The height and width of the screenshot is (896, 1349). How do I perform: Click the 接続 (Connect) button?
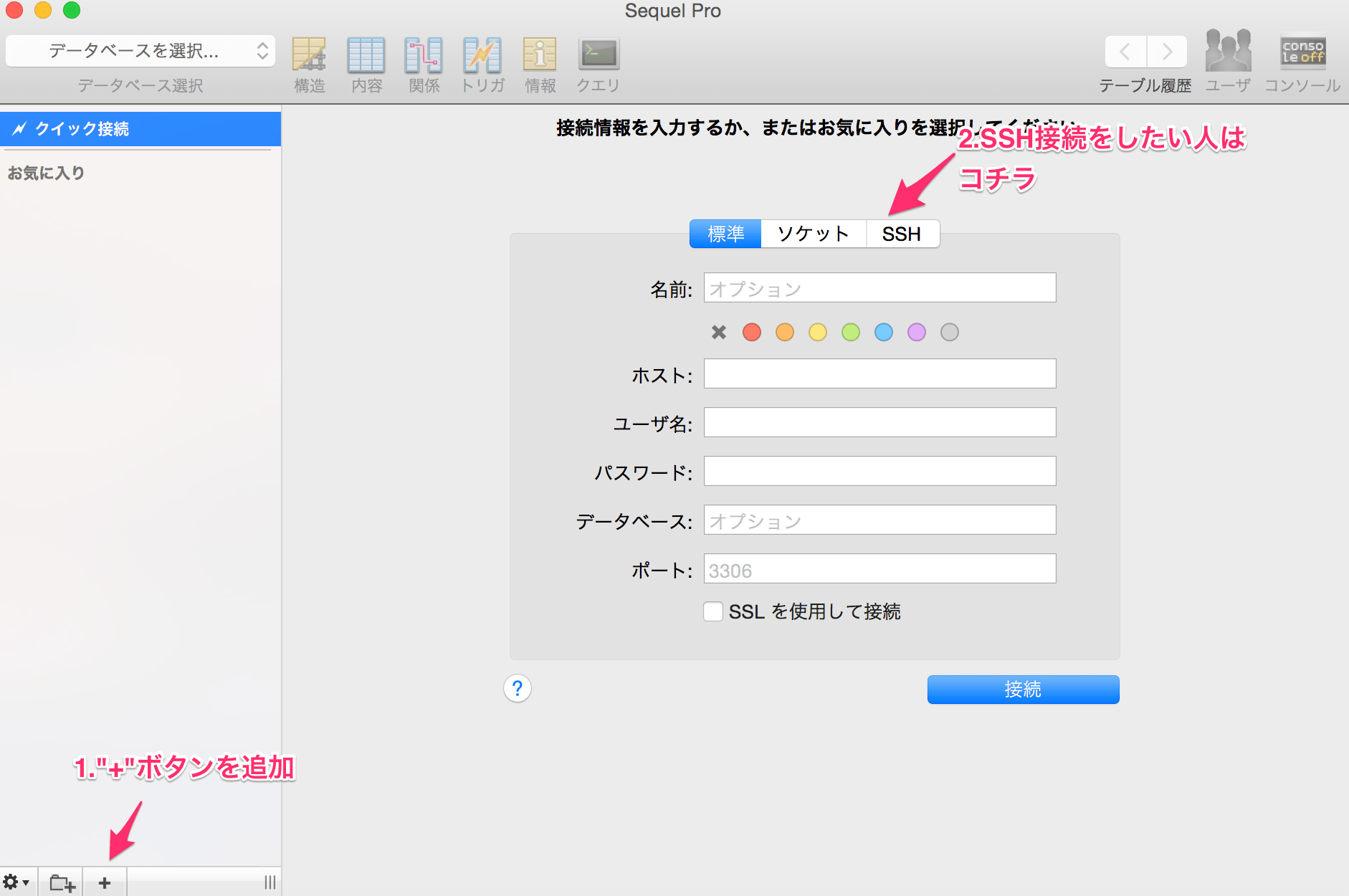[x=1023, y=689]
